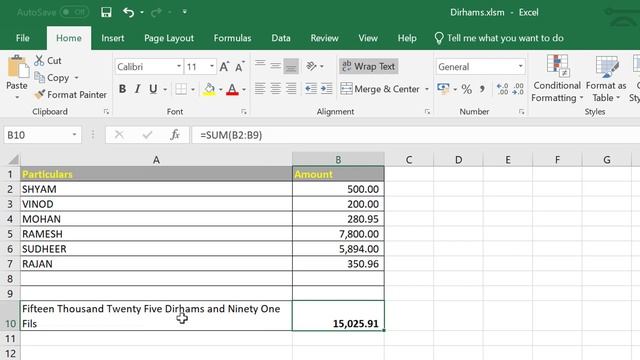The width and height of the screenshot is (640, 360).
Task: Click the Paste icon
Action: [18, 67]
